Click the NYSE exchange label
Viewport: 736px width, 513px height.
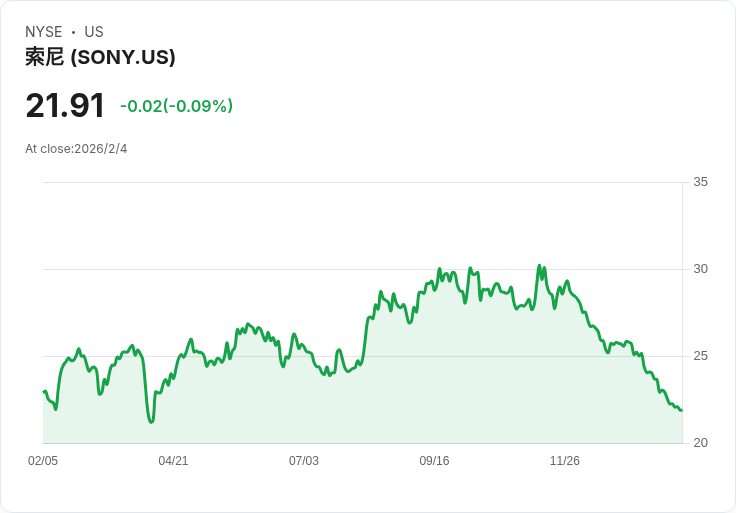pyautogui.click(x=44, y=32)
